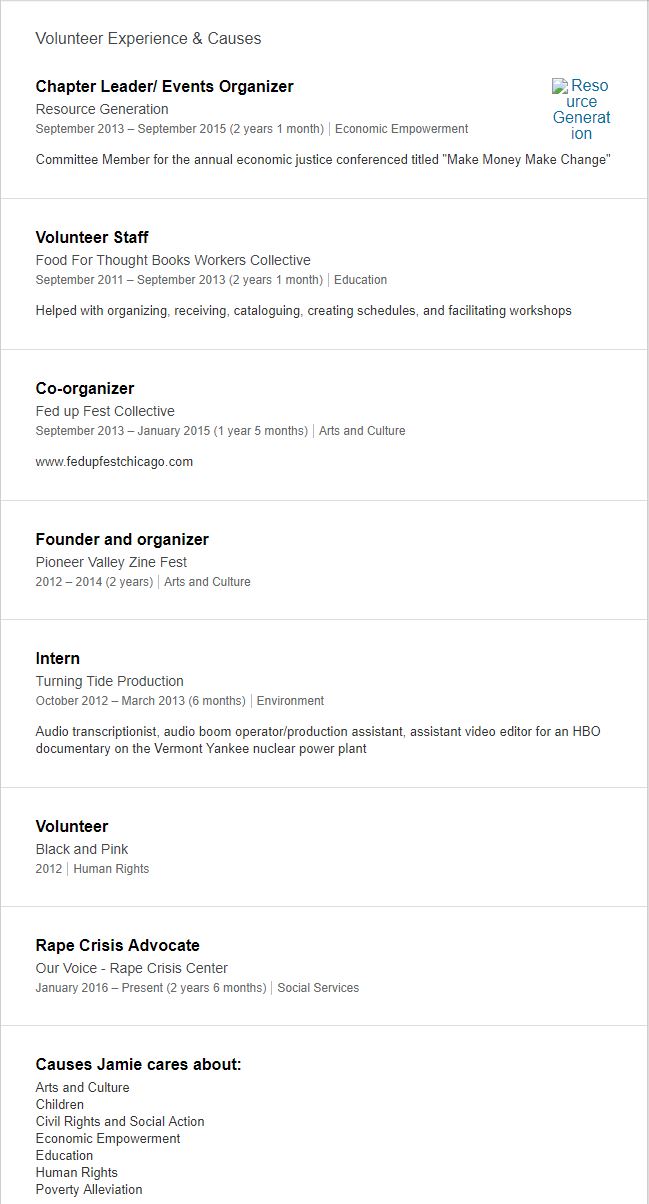This screenshot has width=649, height=1204.
Task: Click the Intern position heading
Action: 58,659
